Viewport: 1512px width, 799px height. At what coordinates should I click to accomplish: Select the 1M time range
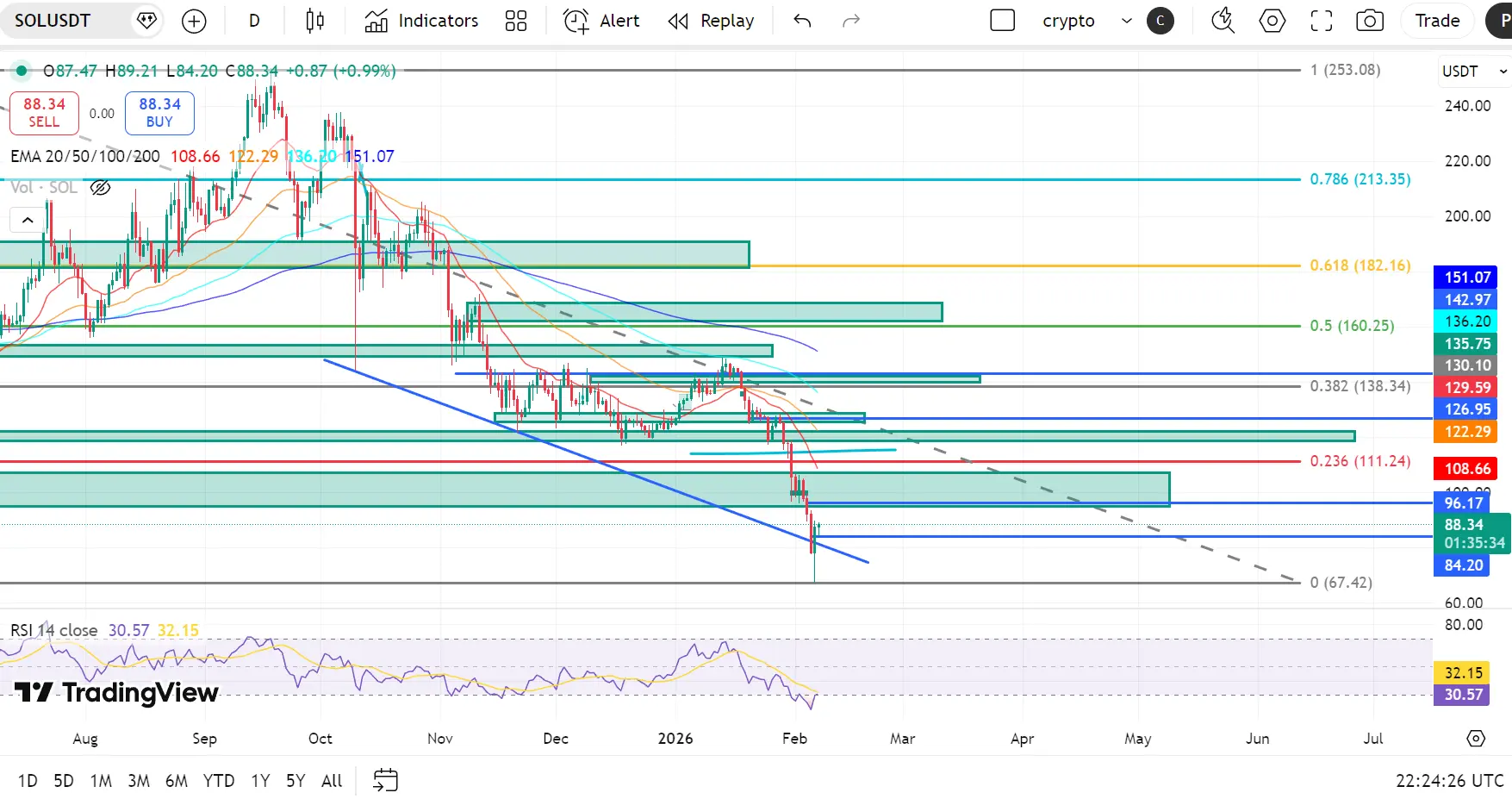tap(101, 781)
